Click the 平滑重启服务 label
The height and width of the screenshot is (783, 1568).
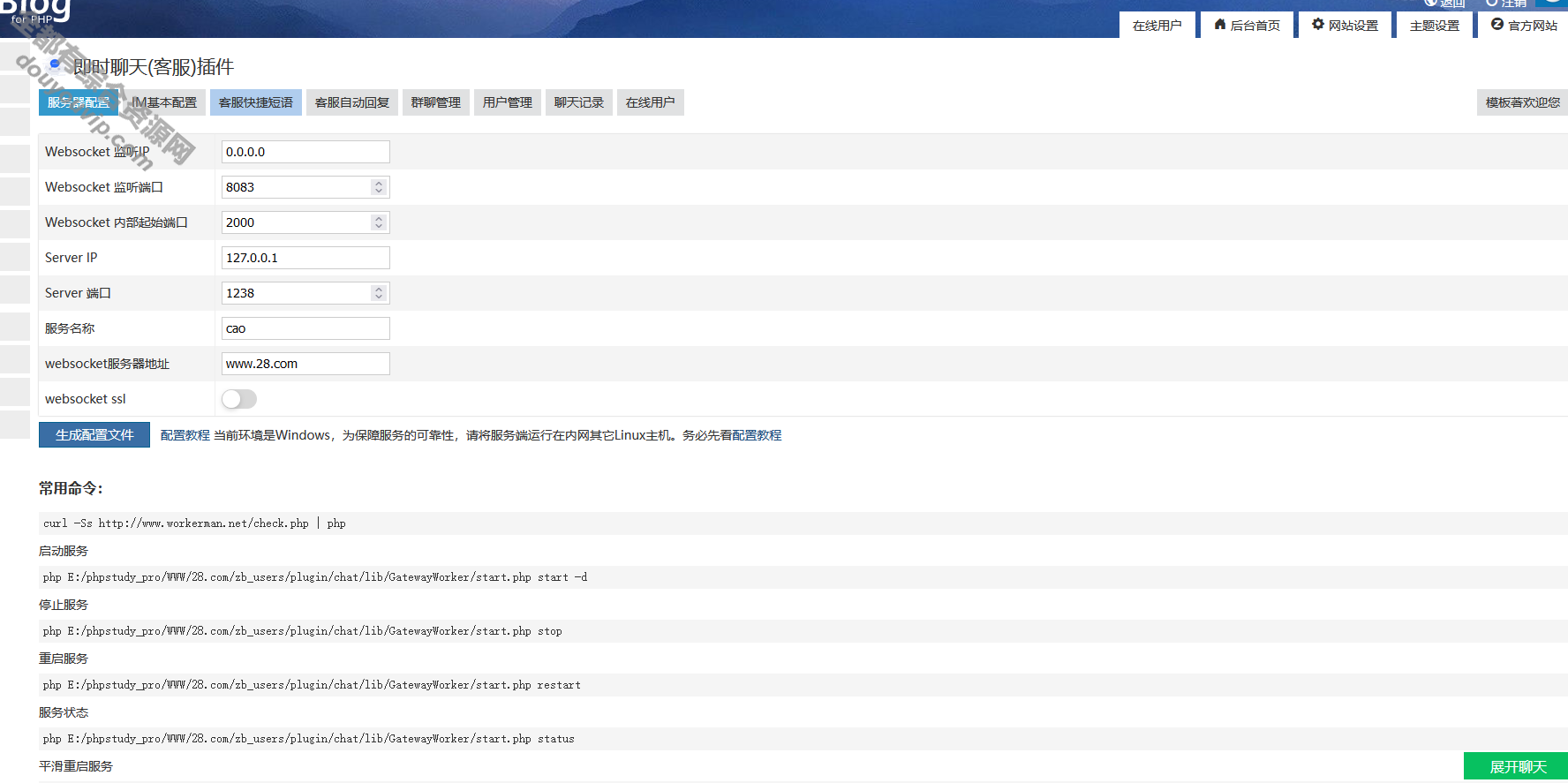(x=76, y=766)
